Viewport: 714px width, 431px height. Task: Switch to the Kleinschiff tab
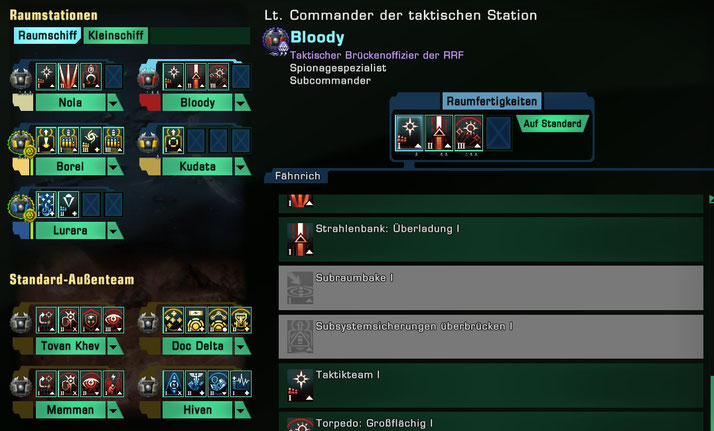point(116,35)
